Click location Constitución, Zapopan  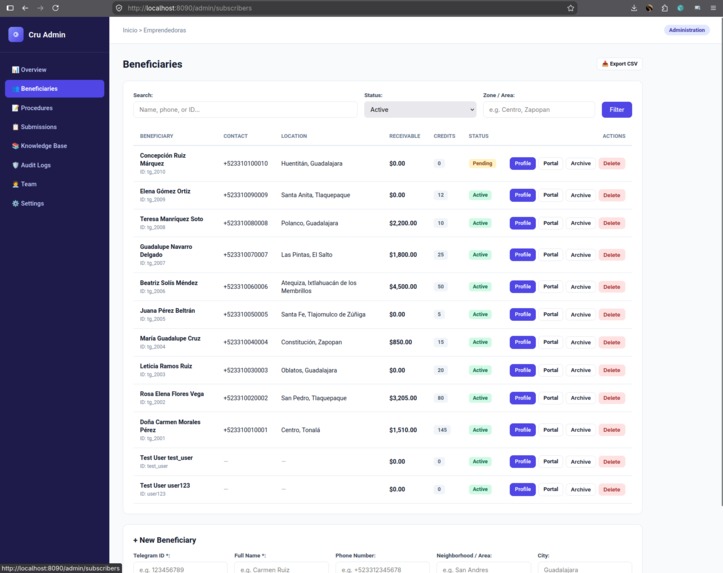point(311,342)
